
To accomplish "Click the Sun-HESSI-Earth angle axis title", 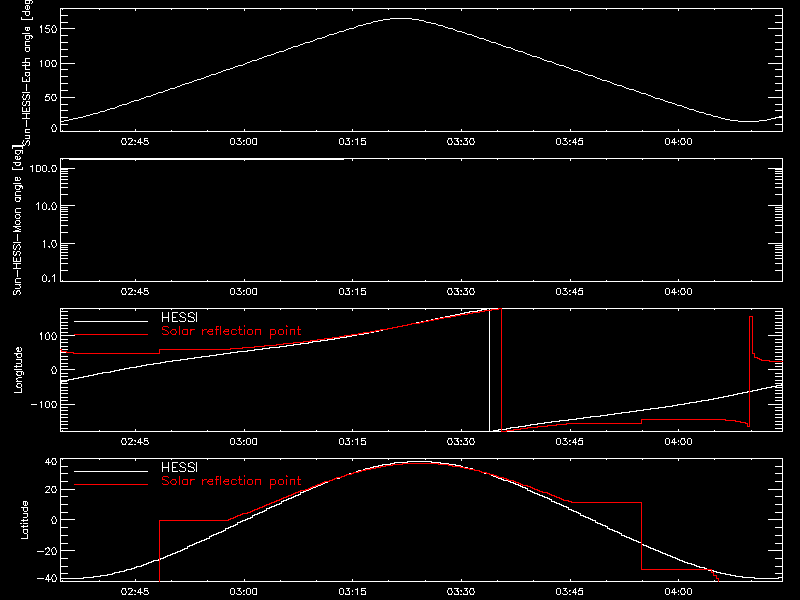I will click(27, 72).
